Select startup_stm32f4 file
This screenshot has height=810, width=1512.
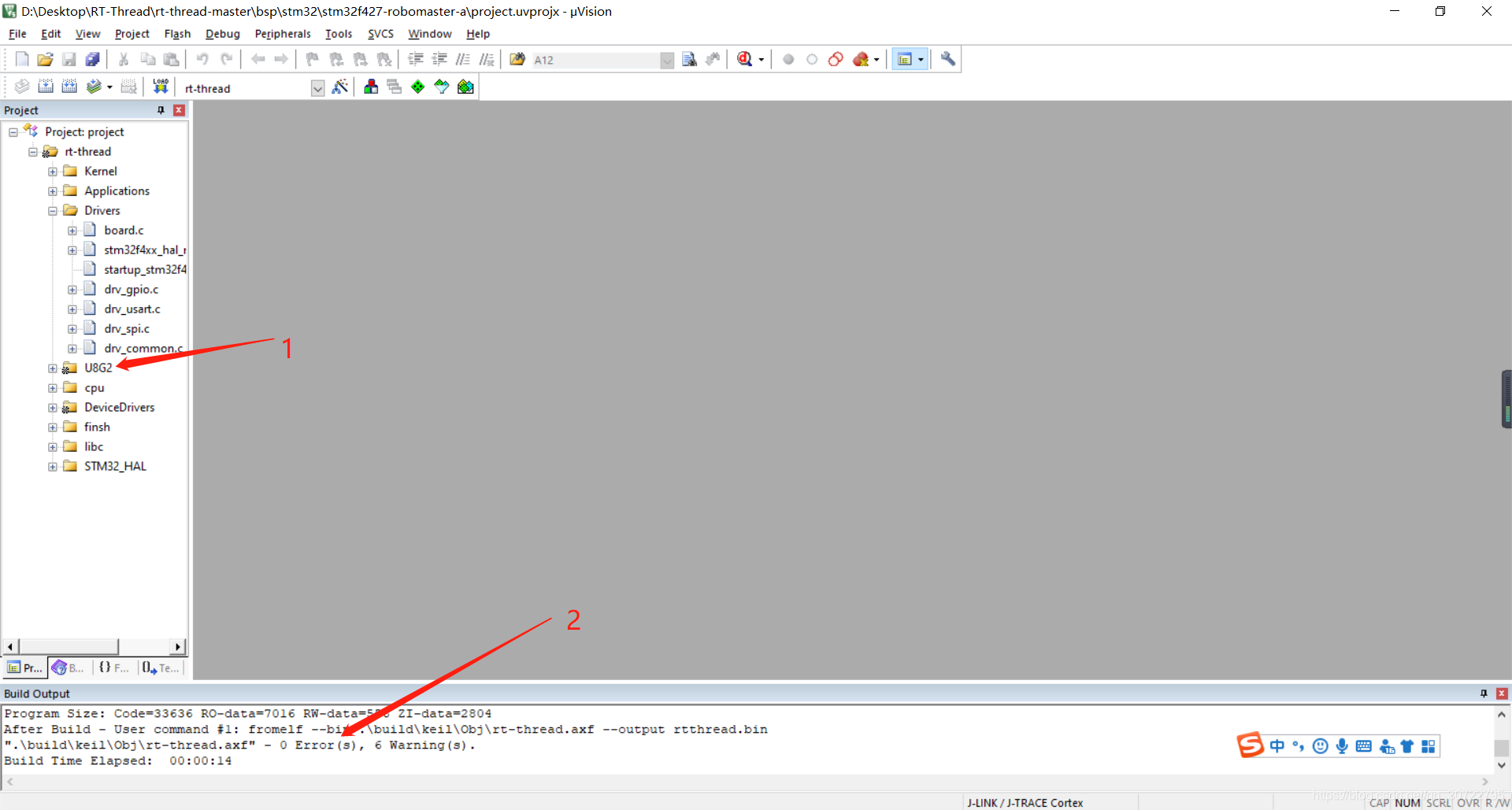click(x=145, y=270)
